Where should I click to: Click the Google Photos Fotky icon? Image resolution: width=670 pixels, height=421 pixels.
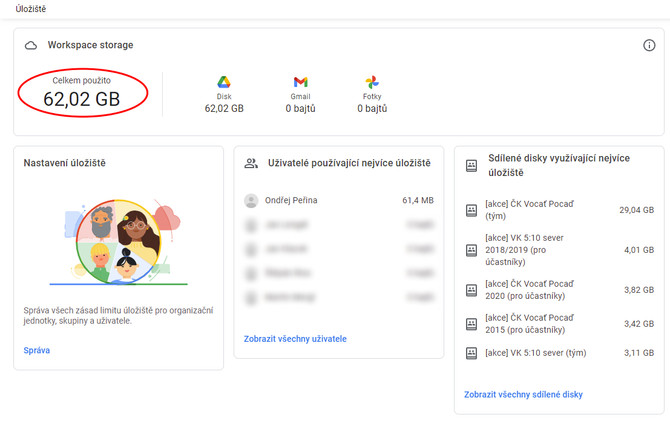click(x=372, y=82)
